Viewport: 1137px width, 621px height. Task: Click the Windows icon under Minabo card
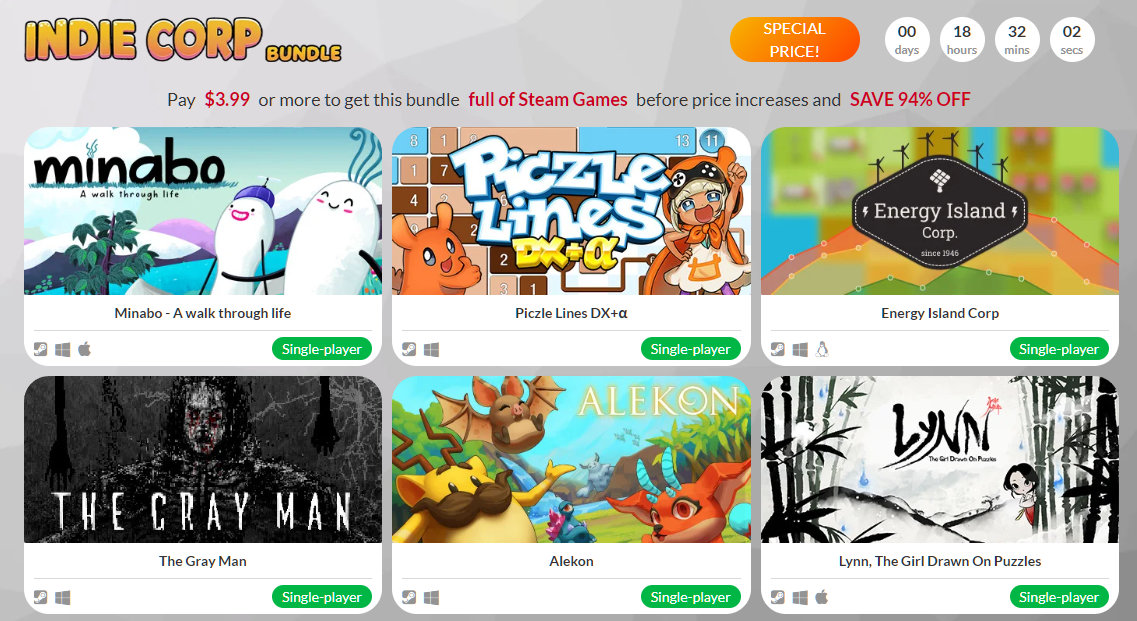coord(63,350)
